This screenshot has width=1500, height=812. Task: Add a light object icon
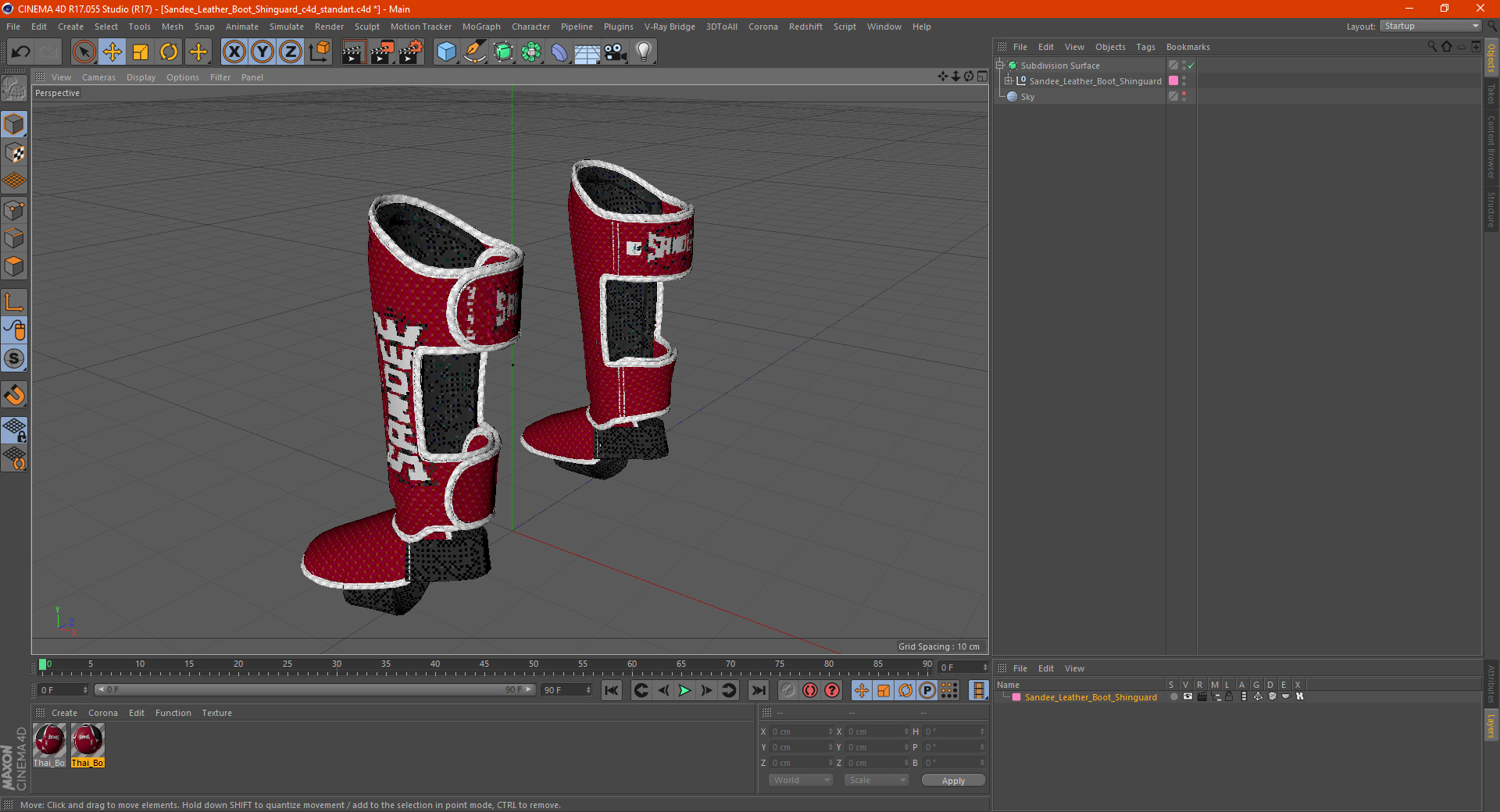(644, 52)
